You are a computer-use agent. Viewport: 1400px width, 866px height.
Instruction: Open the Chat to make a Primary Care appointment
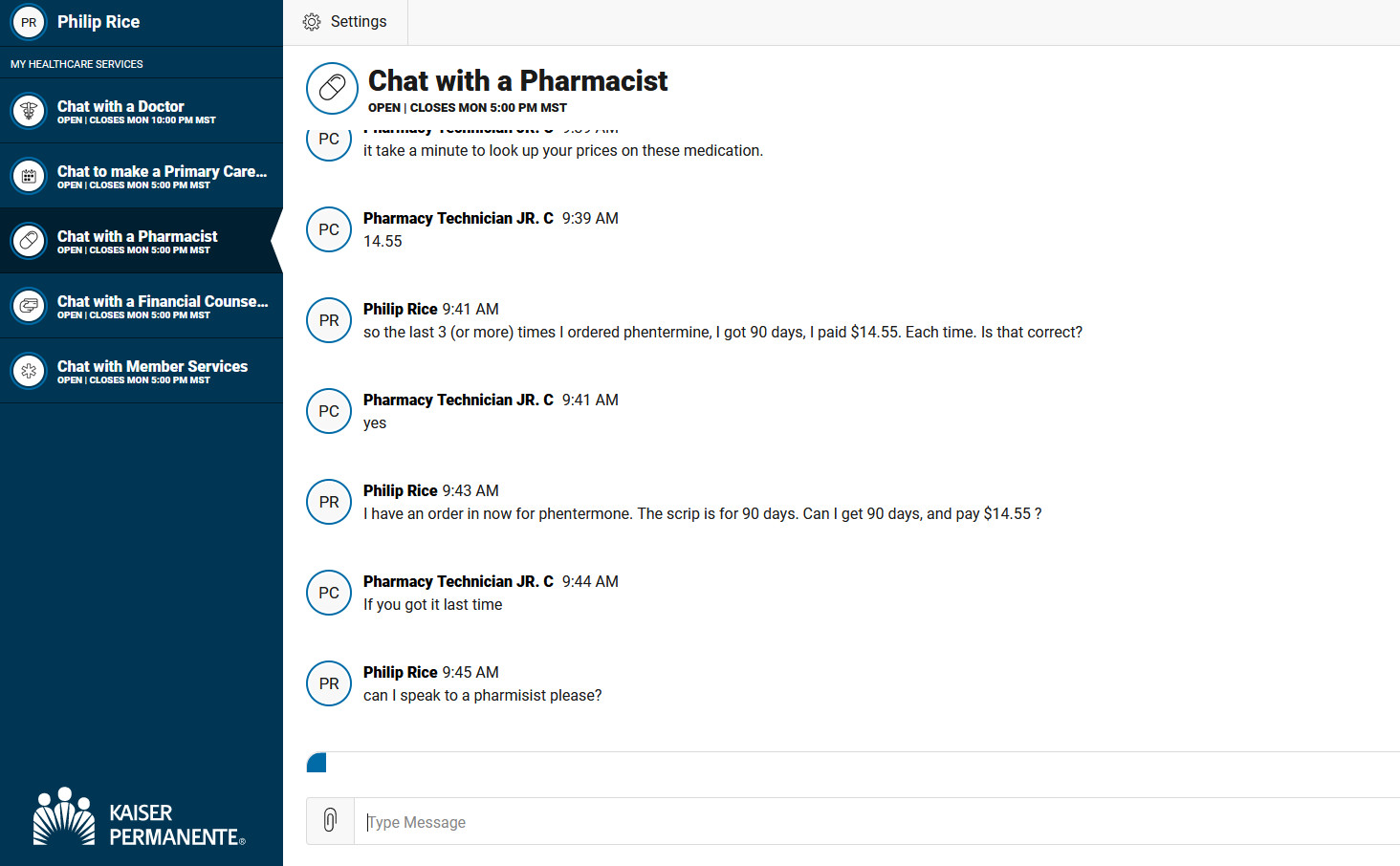[142, 176]
